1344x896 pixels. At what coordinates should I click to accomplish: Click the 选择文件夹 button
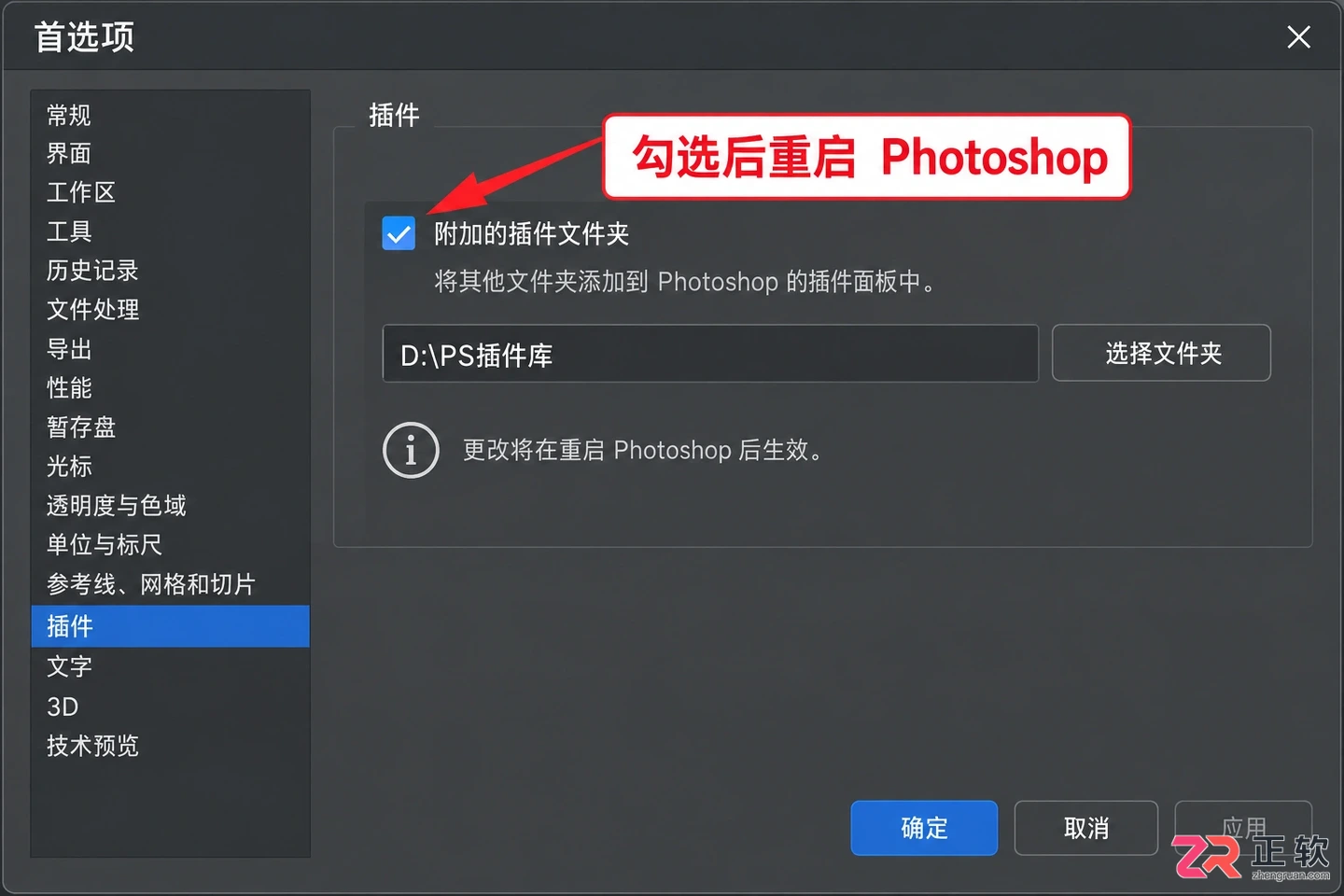click(x=1161, y=353)
